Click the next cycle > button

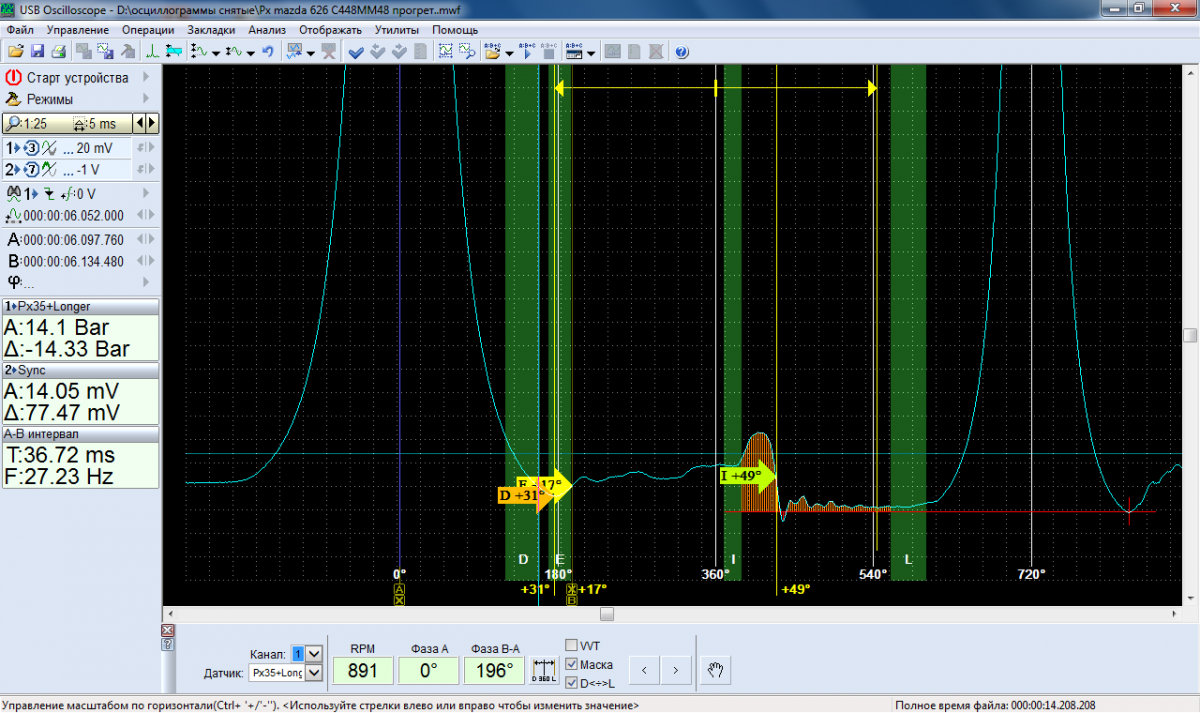pyautogui.click(x=676, y=670)
